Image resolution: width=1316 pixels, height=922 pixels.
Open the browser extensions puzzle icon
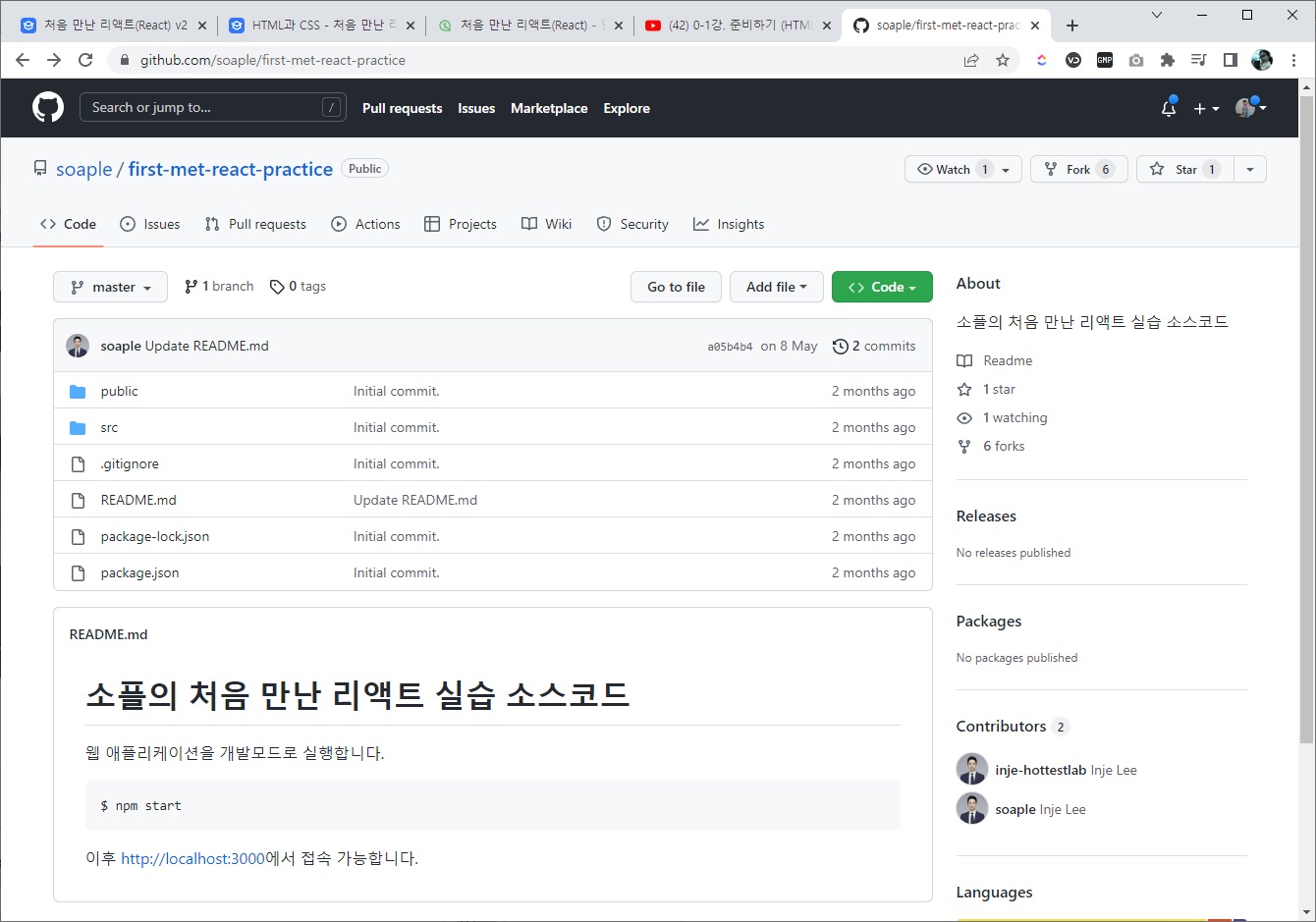[1167, 60]
